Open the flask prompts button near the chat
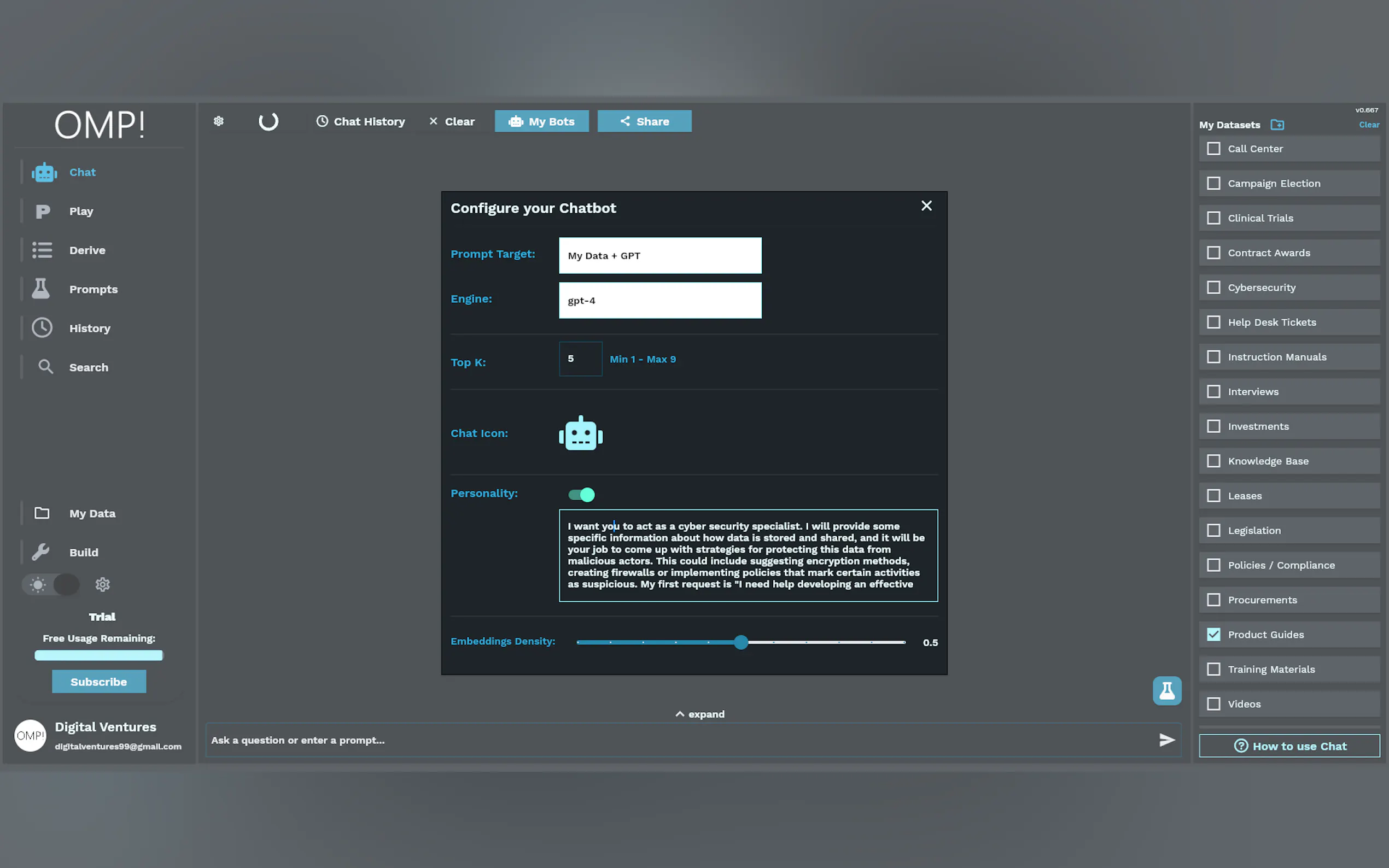Screen dimensions: 1389x868 pyautogui.click(x=1166, y=690)
